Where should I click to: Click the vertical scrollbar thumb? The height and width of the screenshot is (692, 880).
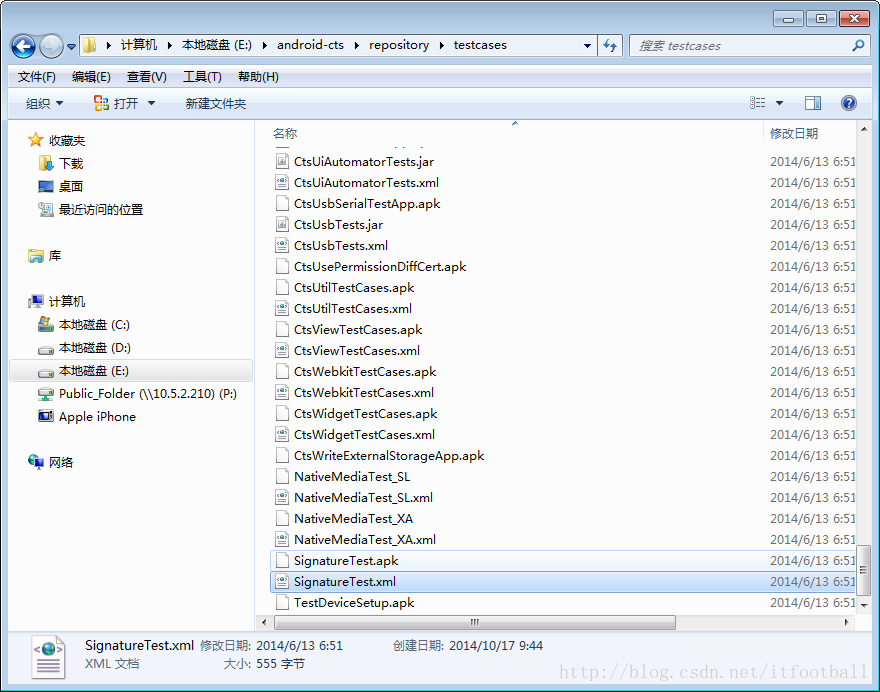click(x=864, y=570)
